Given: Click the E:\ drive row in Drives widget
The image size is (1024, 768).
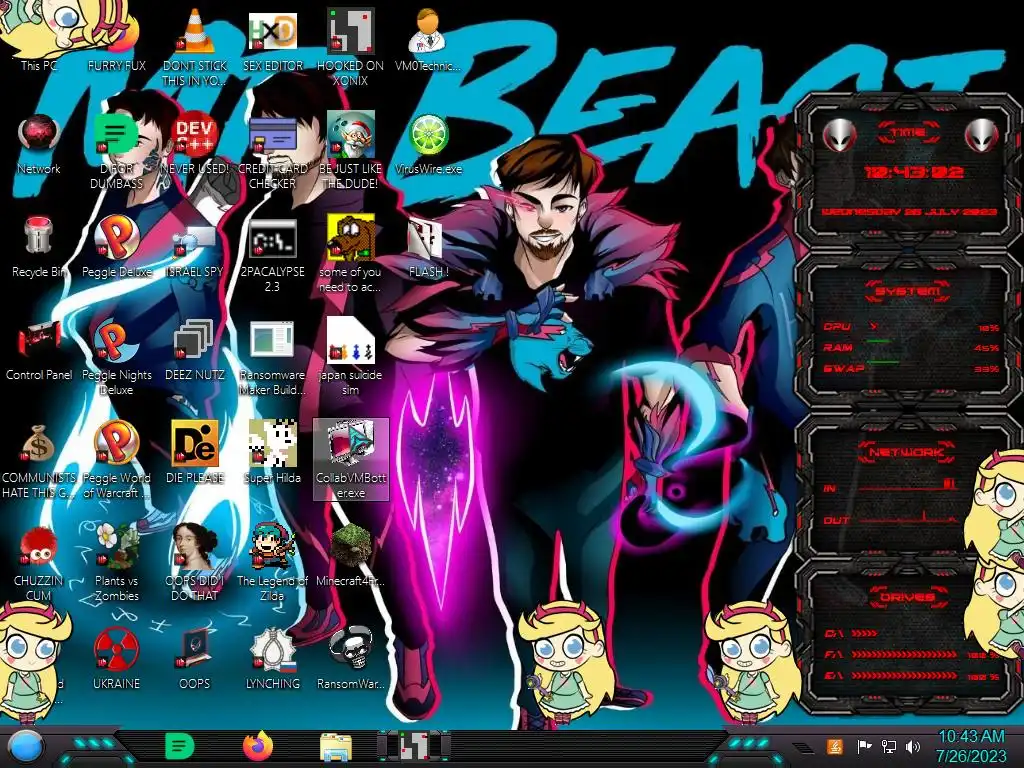Looking at the screenshot, I should (x=911, y=676).
